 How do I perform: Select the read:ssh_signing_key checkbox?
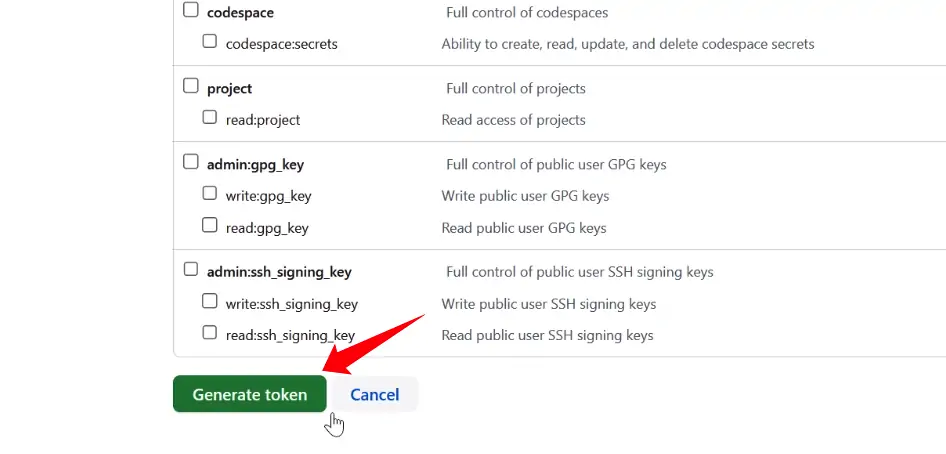tap(210, 333)
